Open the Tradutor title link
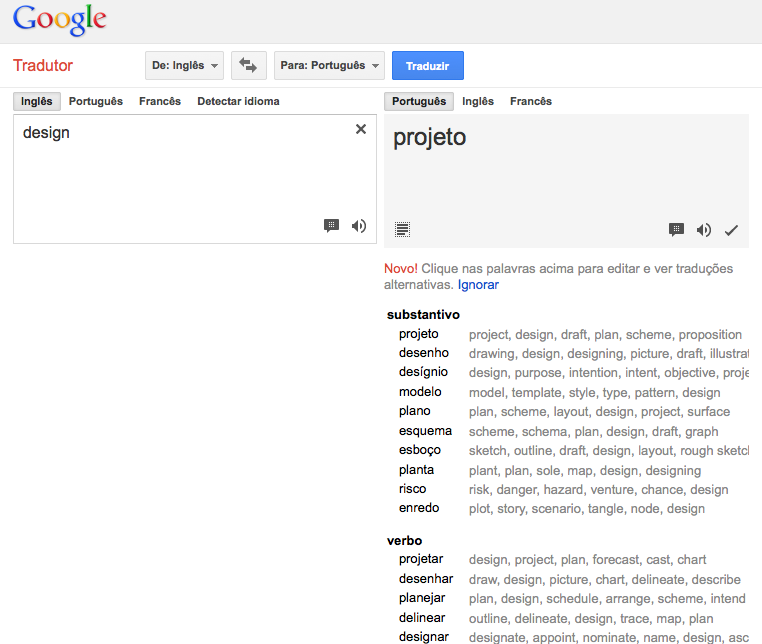 tap(43, 65)
